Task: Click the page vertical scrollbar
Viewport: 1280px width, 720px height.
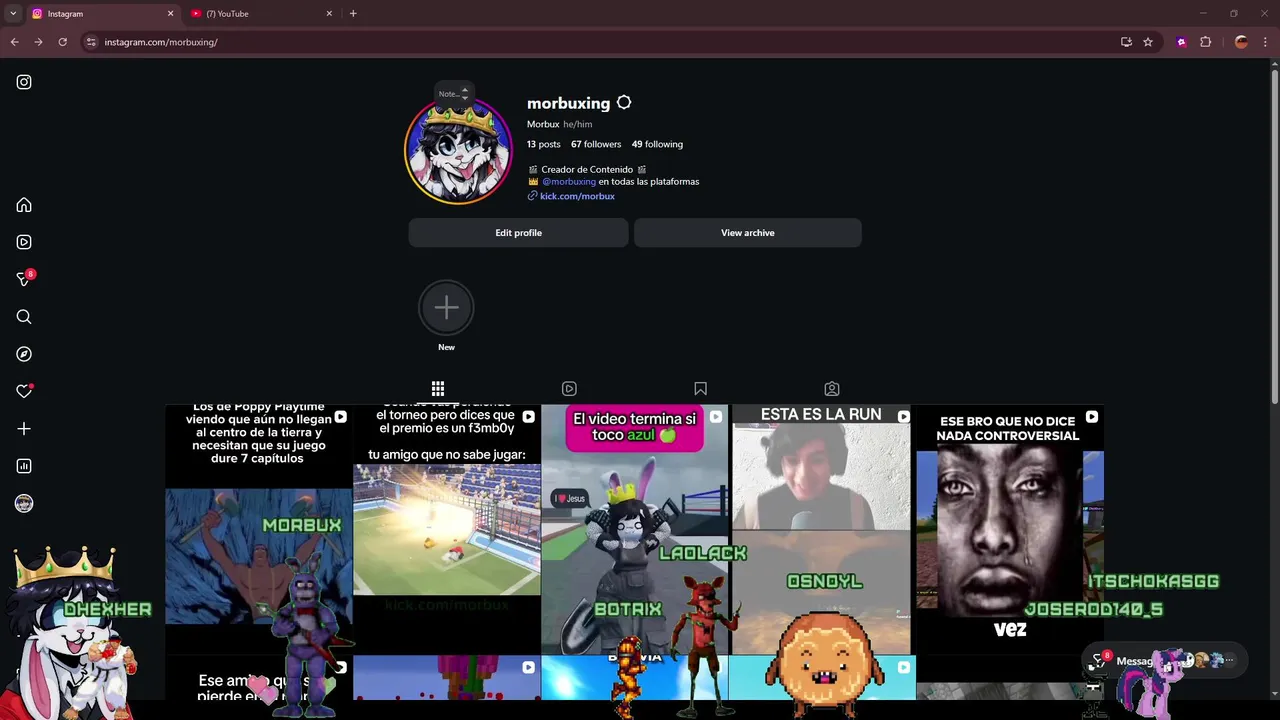Action: click(1274, 235)
